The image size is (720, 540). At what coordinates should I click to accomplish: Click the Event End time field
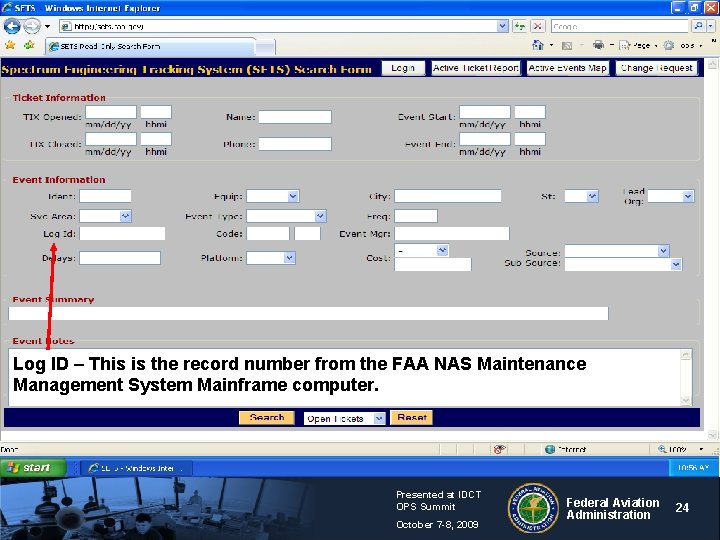pos(530,139)
